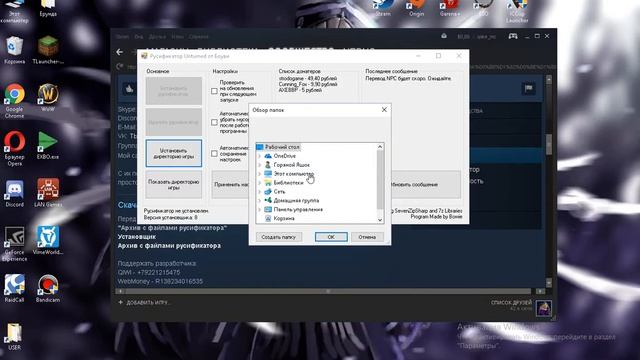Launch TLauncher Minecraft desktop icon
This screenshot has height=360, width=640.
[48, 50]
